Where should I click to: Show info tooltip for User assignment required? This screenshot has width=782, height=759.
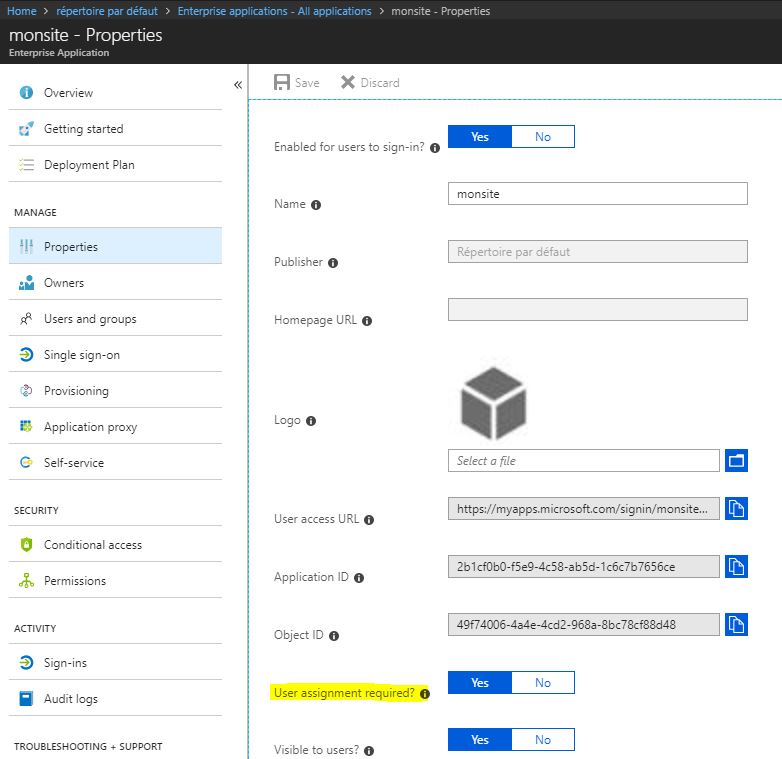424,693
